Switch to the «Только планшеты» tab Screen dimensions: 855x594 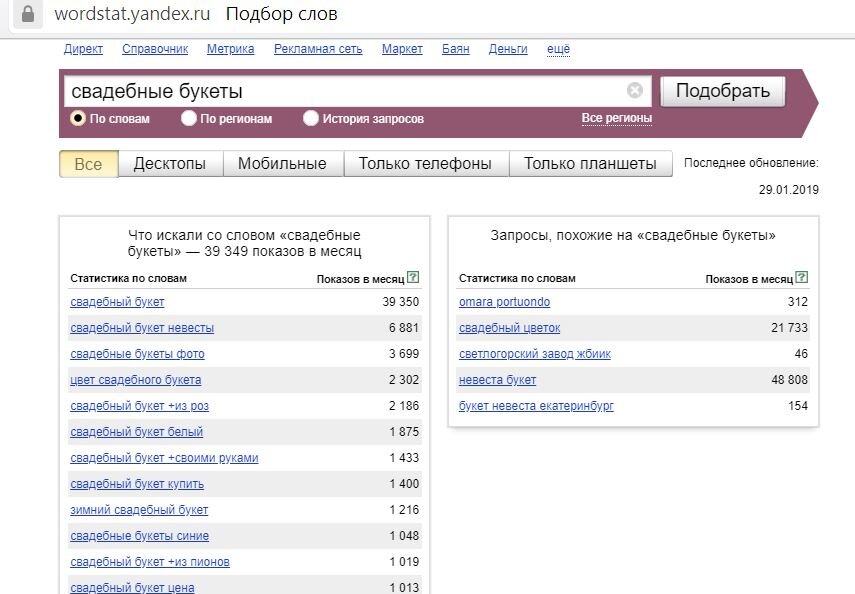589,161
